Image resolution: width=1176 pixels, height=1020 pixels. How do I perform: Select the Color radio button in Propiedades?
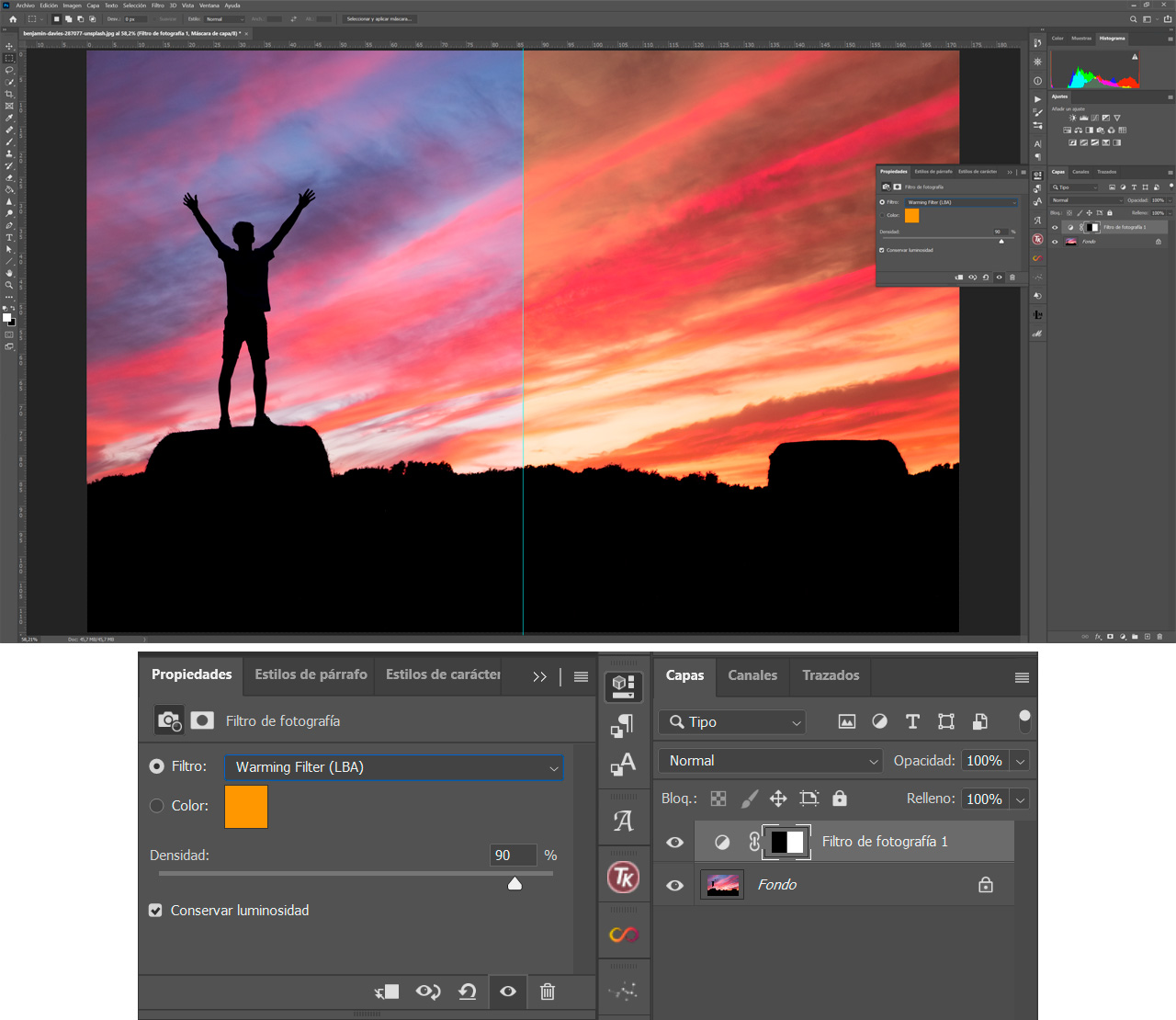click(x=156, y=806)
